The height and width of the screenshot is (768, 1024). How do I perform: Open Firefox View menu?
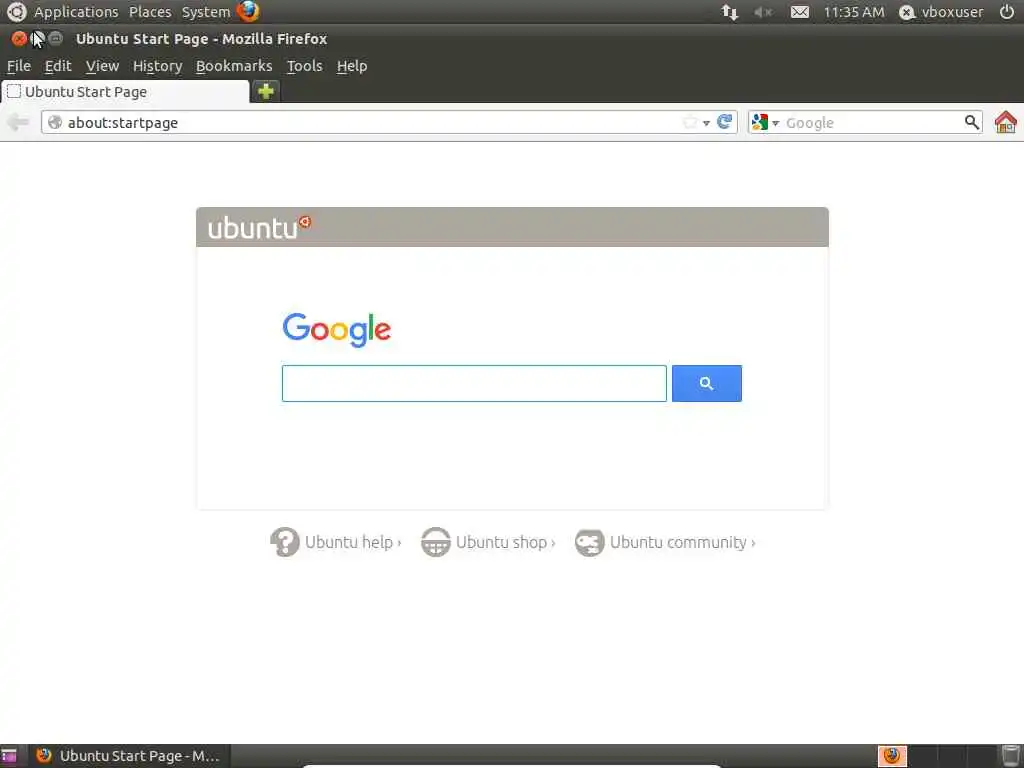102,66
